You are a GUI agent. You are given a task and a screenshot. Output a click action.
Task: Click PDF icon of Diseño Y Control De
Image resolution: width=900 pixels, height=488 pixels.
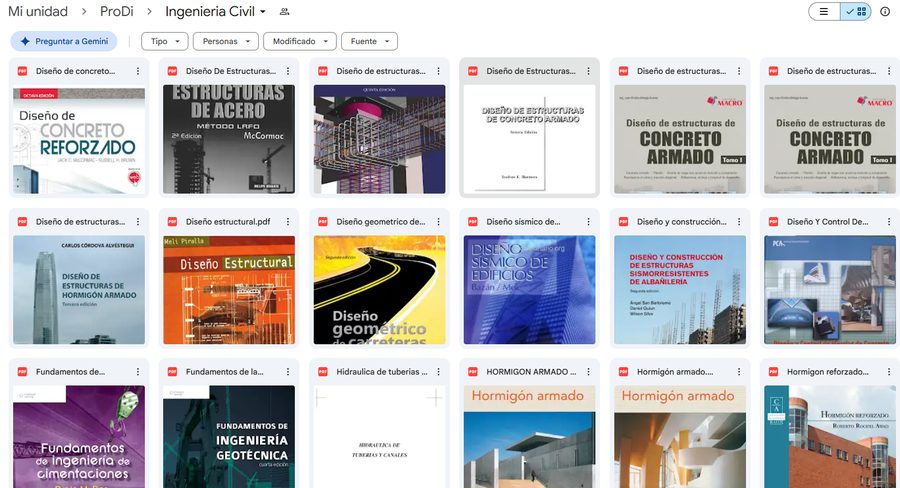coord(773,222)
